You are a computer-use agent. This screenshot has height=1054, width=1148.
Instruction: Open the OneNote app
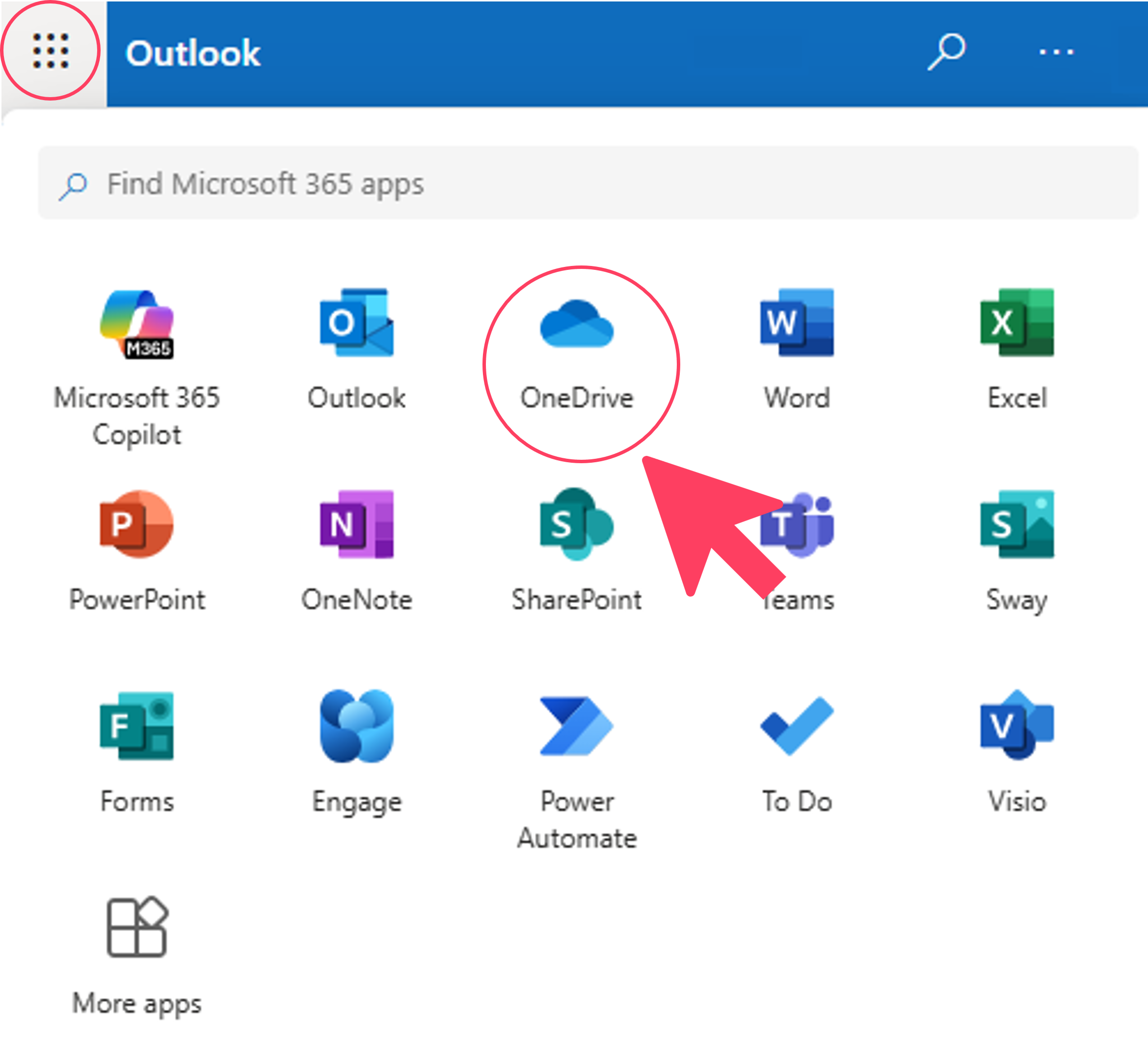(357, 551)
